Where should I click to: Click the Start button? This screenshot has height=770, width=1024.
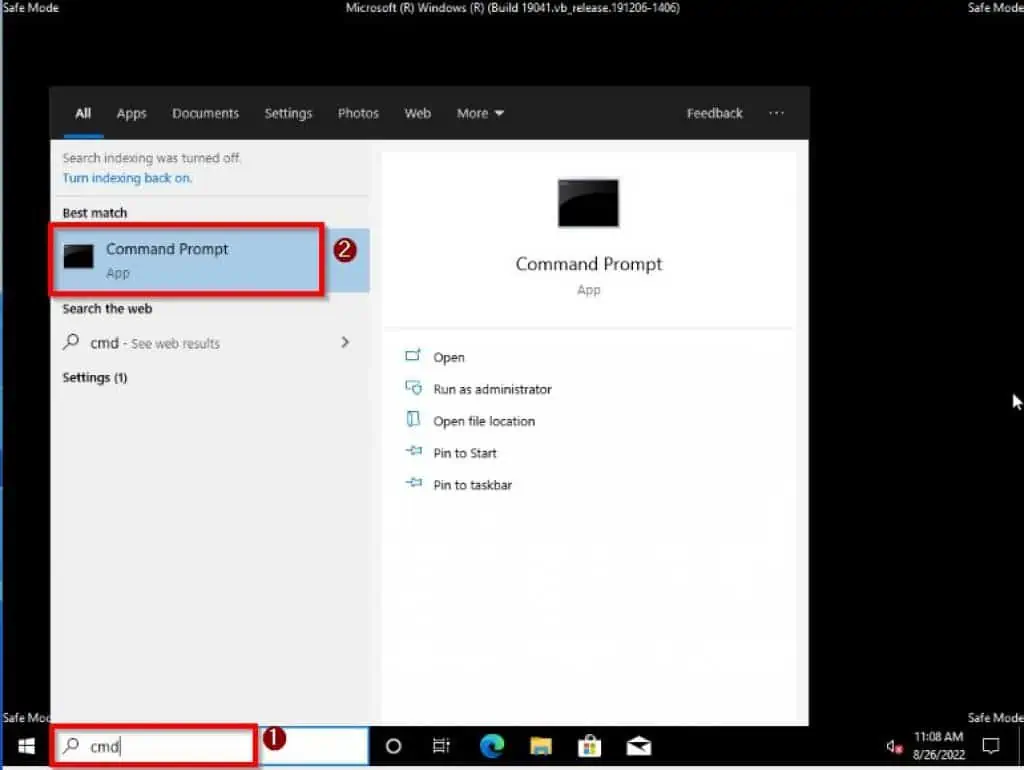(25, 745)
